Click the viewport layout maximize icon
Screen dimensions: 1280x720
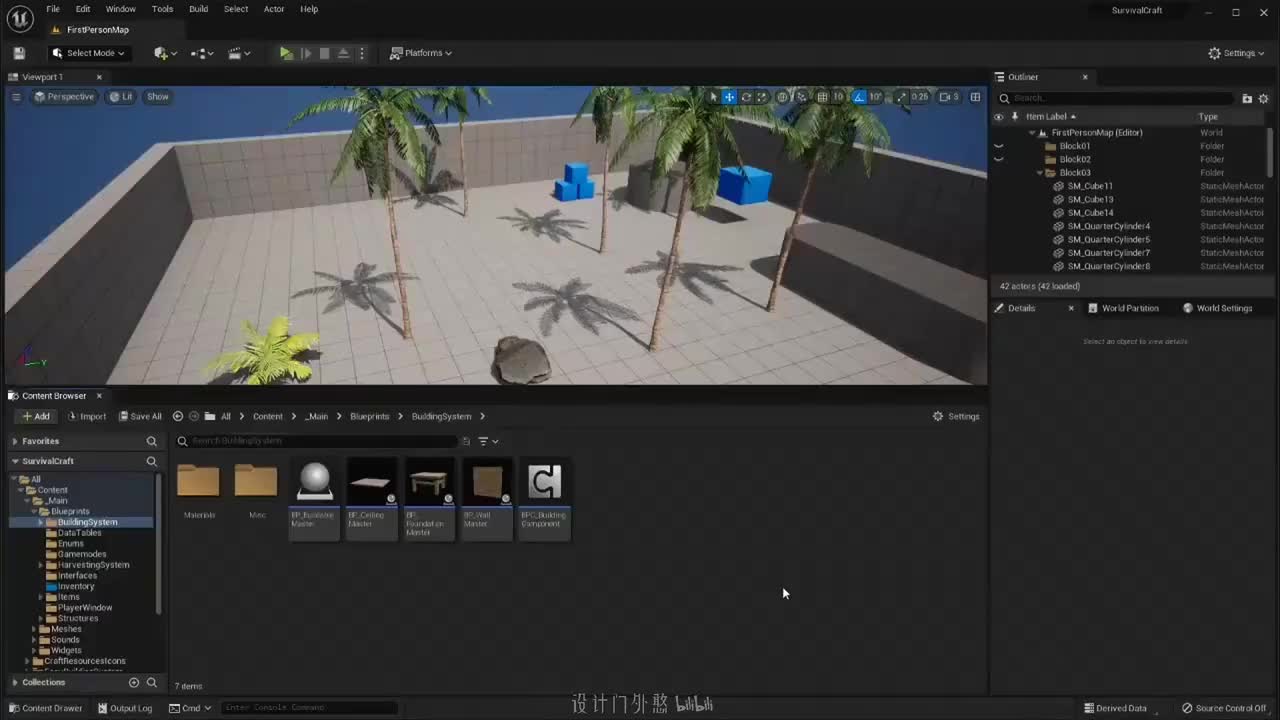975,97
